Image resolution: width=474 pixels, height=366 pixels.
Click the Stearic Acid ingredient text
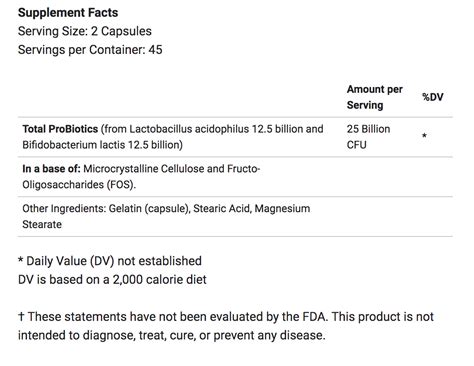coord(222,209)
